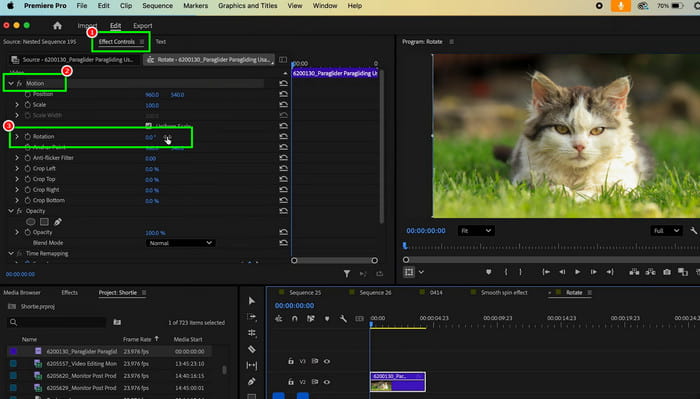This screenshot has width=700, height=399.
Task: Collapse the Opacity effect group
Action: [x=11, y=211]
